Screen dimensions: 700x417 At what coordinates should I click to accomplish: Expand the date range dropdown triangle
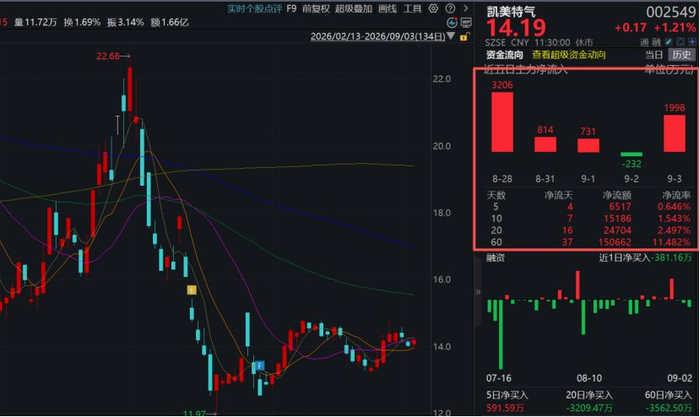click(451, 36)
